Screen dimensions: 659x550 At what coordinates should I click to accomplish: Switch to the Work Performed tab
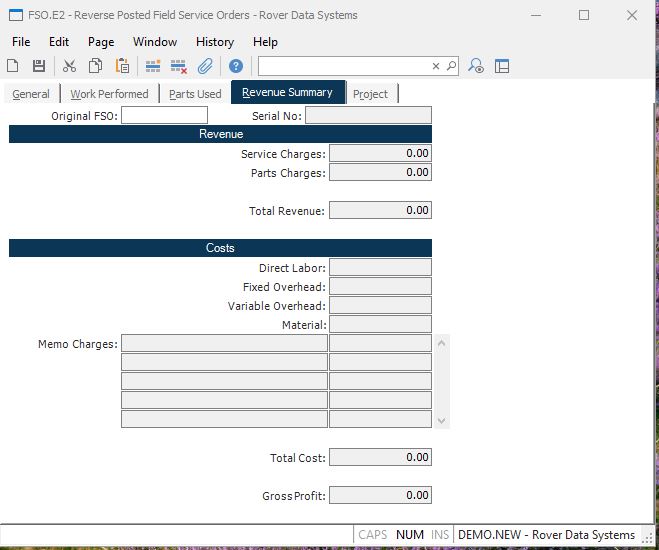[109, 94]
